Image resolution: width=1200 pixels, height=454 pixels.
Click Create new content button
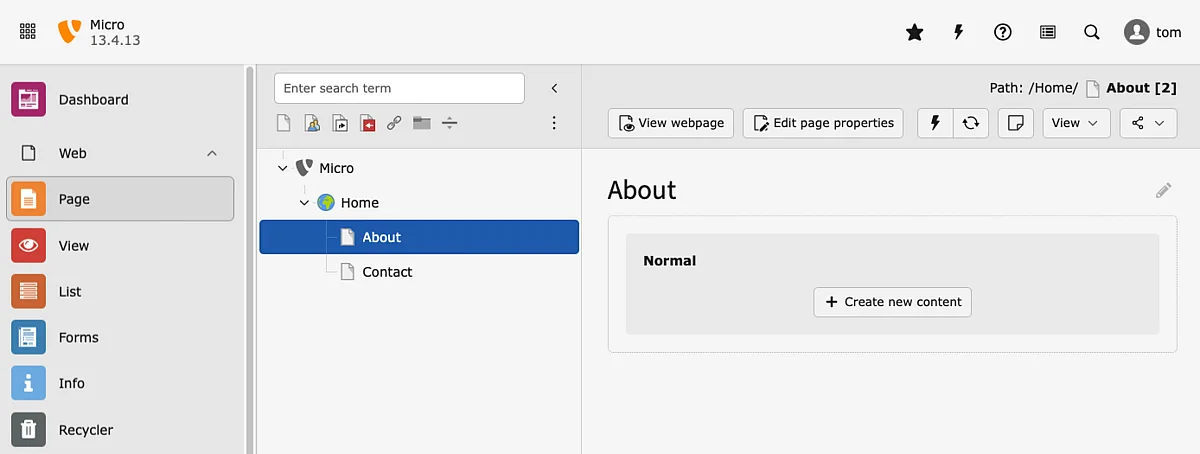[x=892, y=302]
